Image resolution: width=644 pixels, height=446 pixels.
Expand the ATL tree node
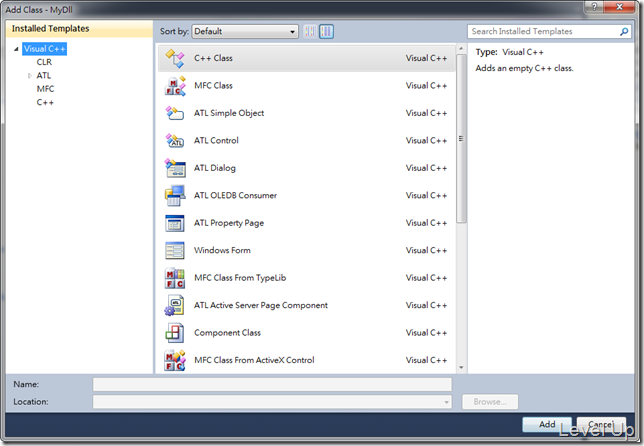[30, 76]
